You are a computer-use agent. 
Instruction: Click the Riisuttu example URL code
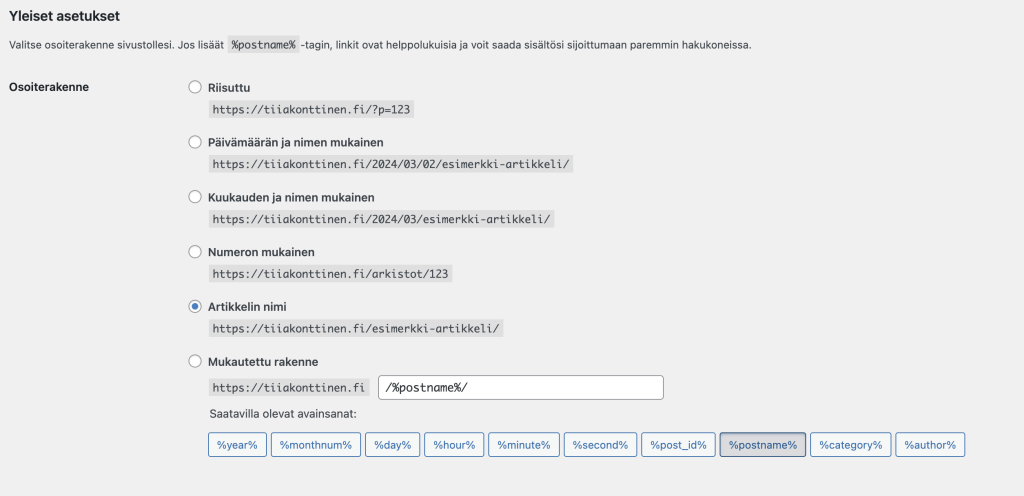(310, 110)
